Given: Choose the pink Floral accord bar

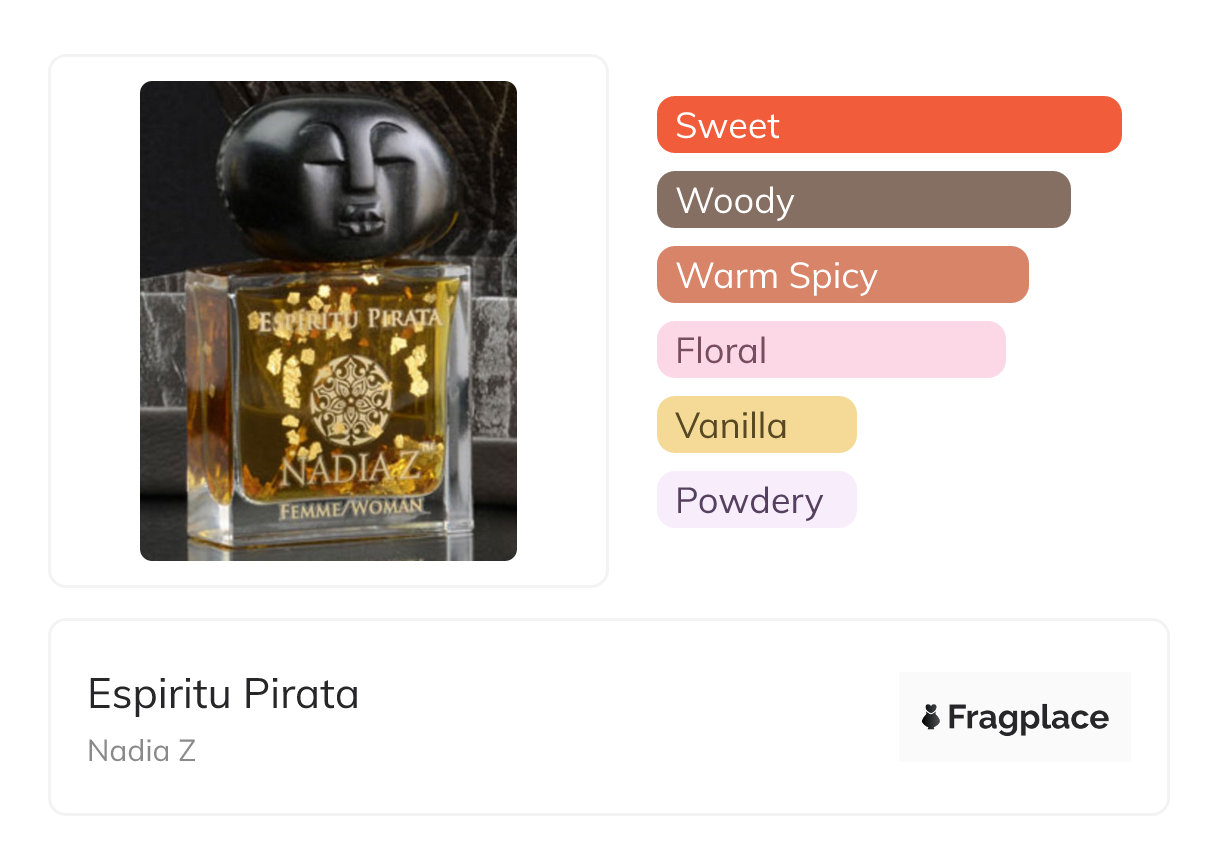Looking at the screenshot, I should [830, 350].
